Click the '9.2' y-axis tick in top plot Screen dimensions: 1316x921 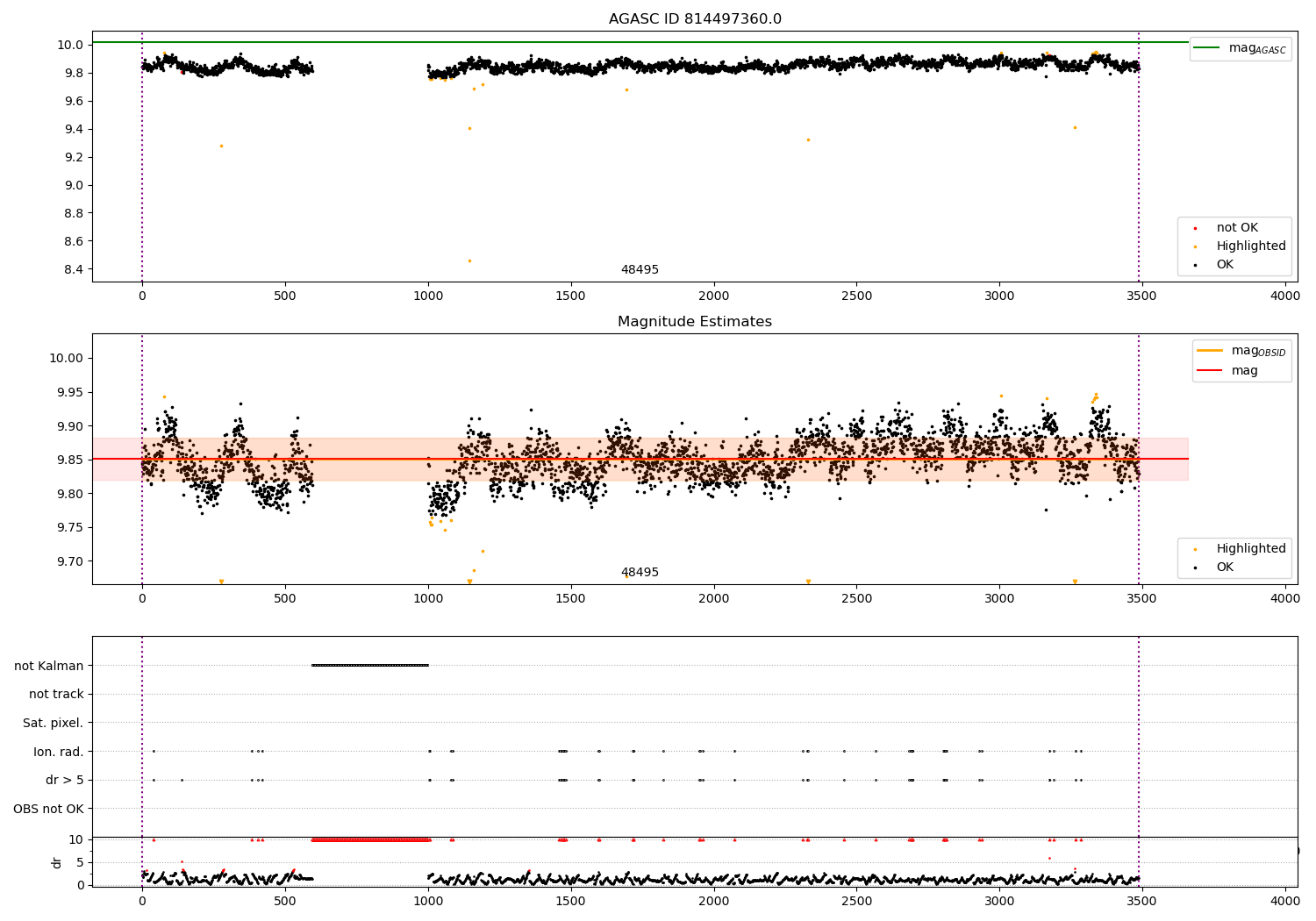pos(75,157)
